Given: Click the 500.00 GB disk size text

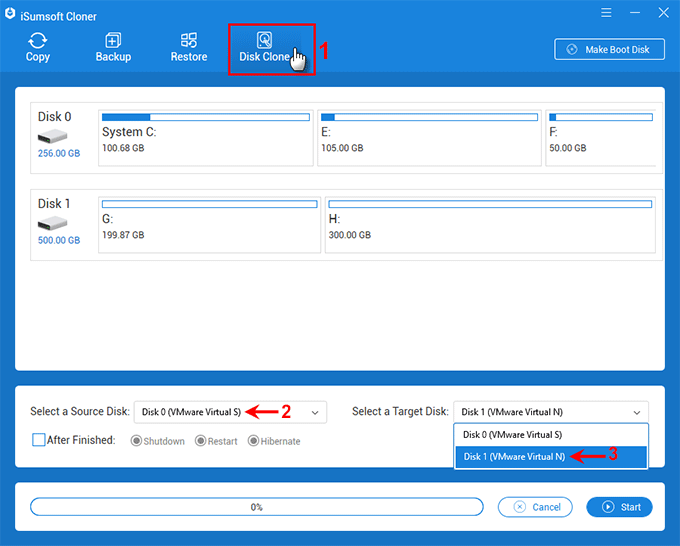Looking at the screenshot, I should [x=59, y=240].
